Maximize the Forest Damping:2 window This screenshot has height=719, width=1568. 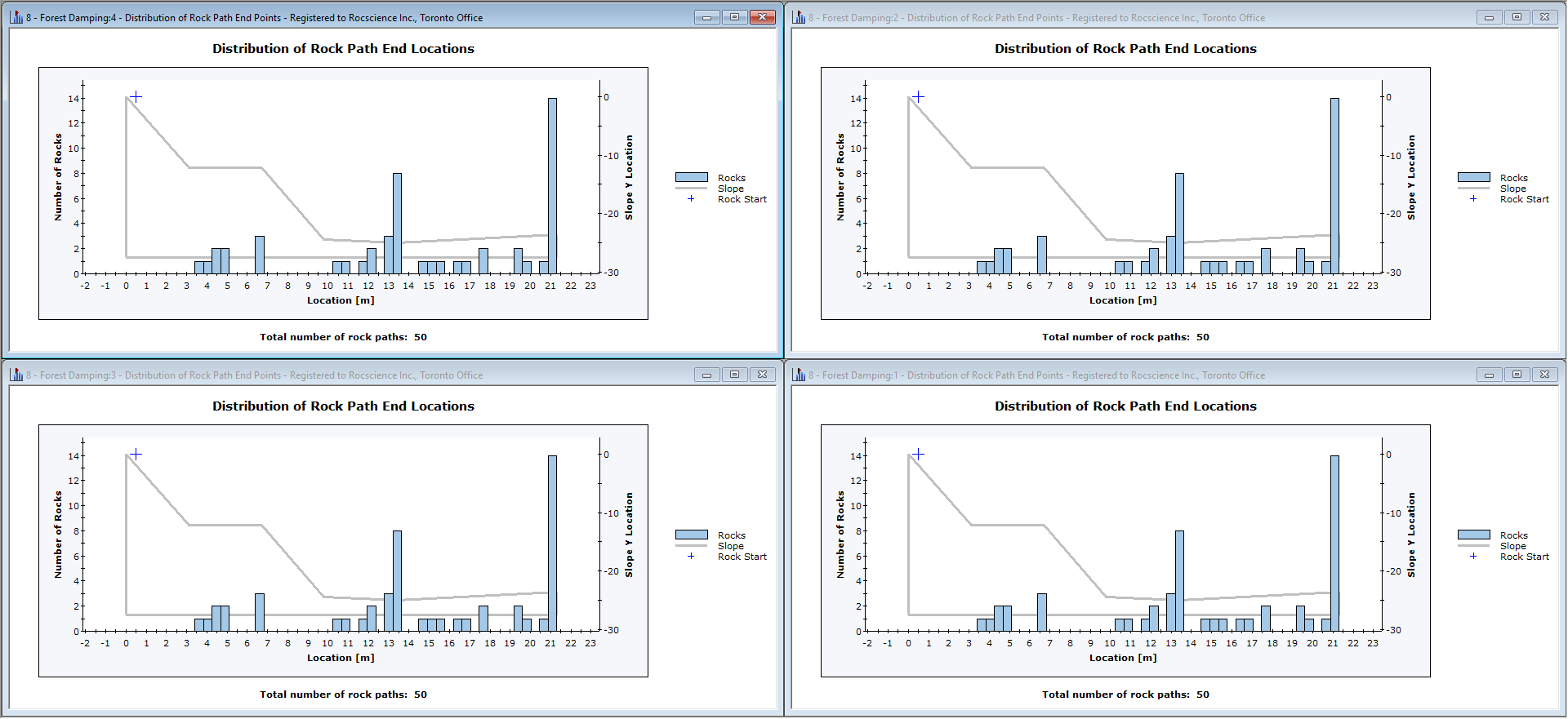pyautogui.click(x=1517, y=17)
